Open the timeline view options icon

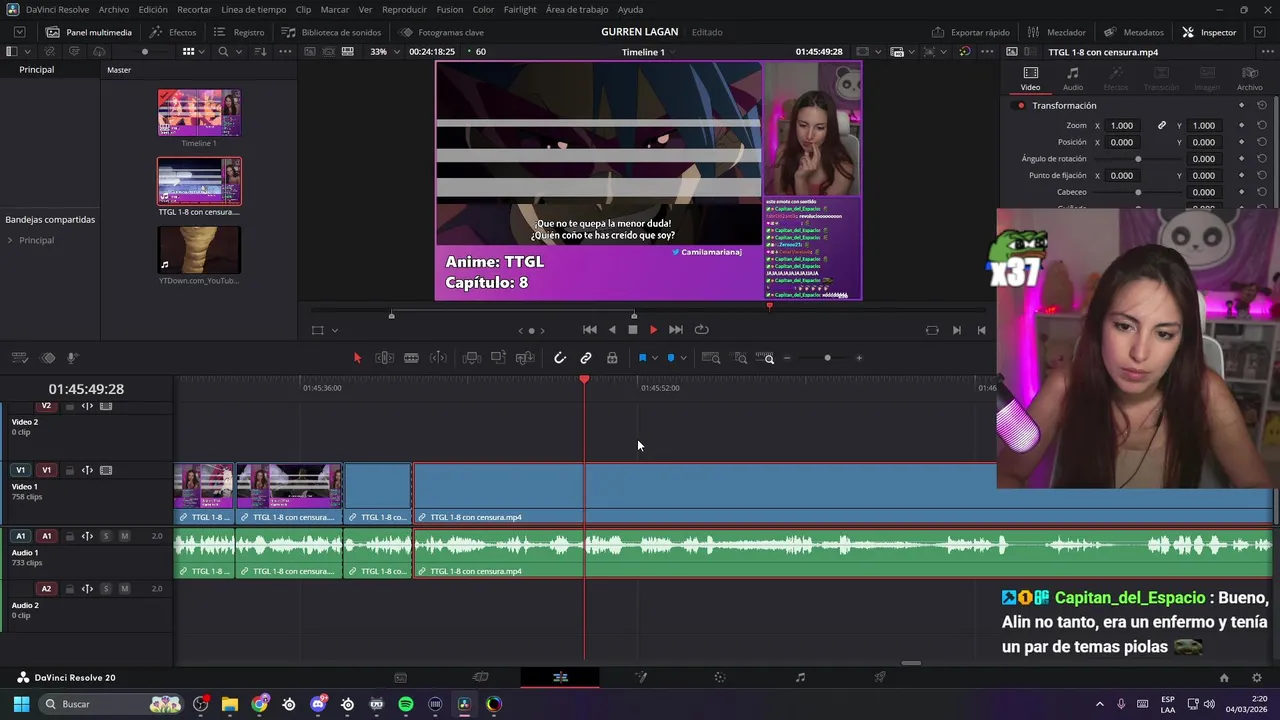pyautogui.click(x=19, y=358)
